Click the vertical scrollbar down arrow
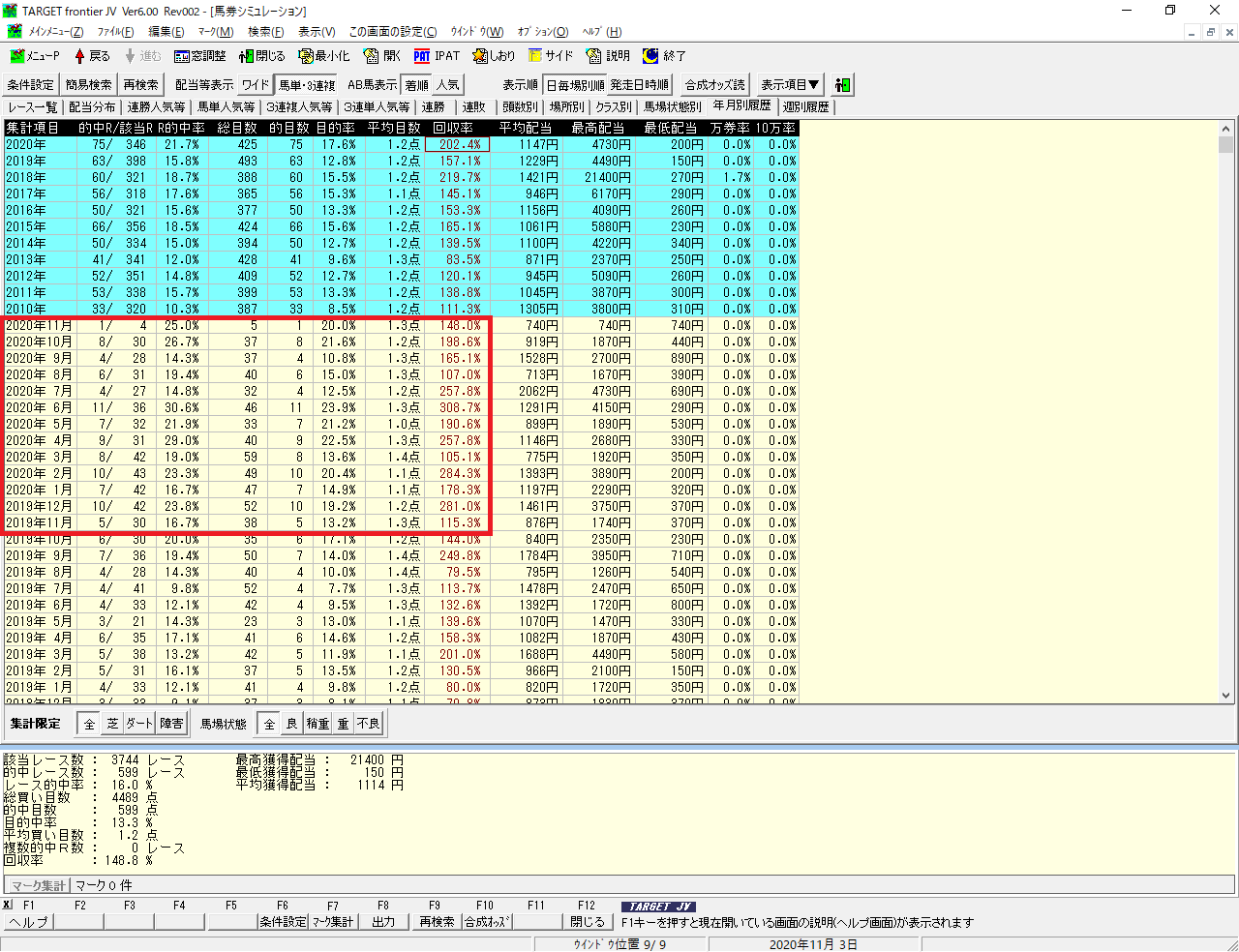The height and width of the screenshot is (952, 1239). 1226,695
